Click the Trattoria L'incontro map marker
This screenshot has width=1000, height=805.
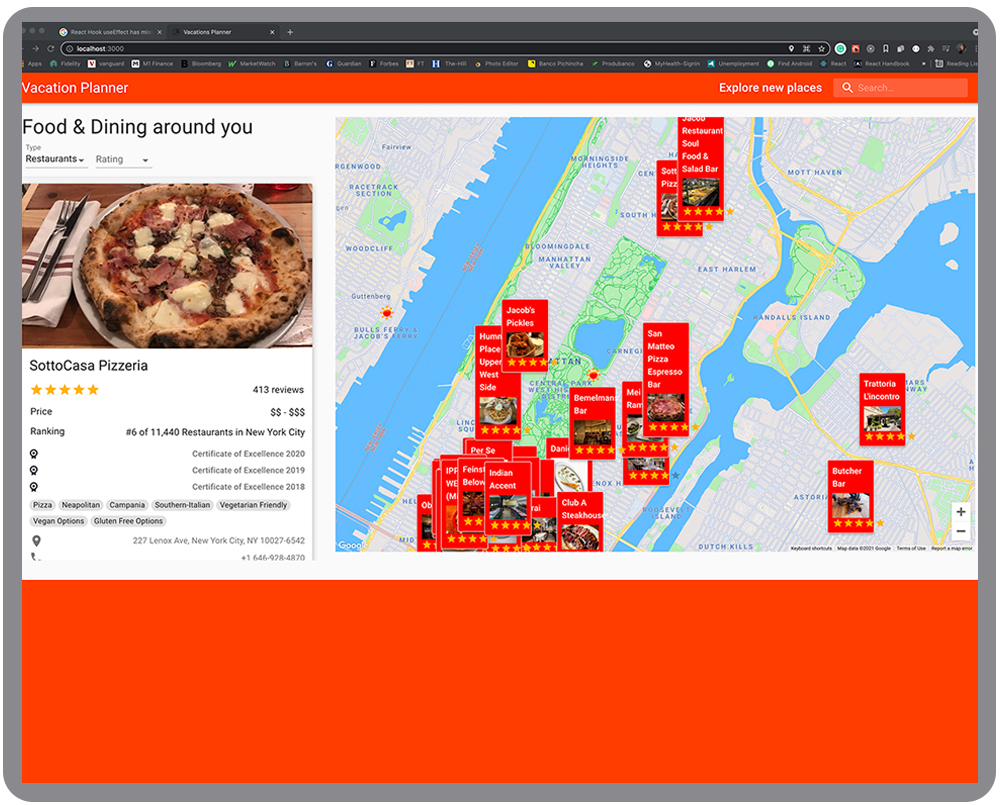point(884,405)
